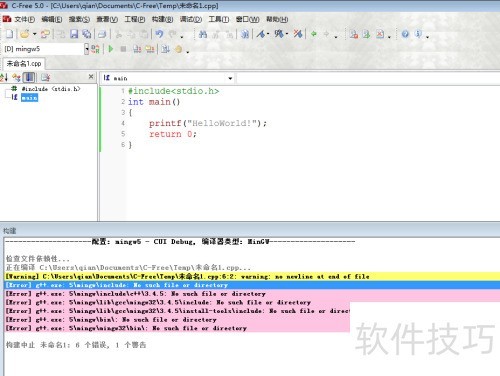Select the 未命名1.cpp file tab
The width and height of the screenshot is (500, 376).
click(x=24, y=63)
